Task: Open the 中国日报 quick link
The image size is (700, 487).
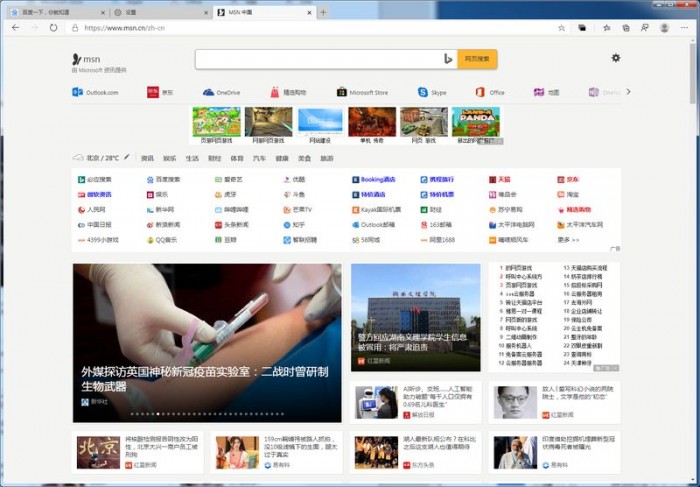Action: tap(95, 225)
